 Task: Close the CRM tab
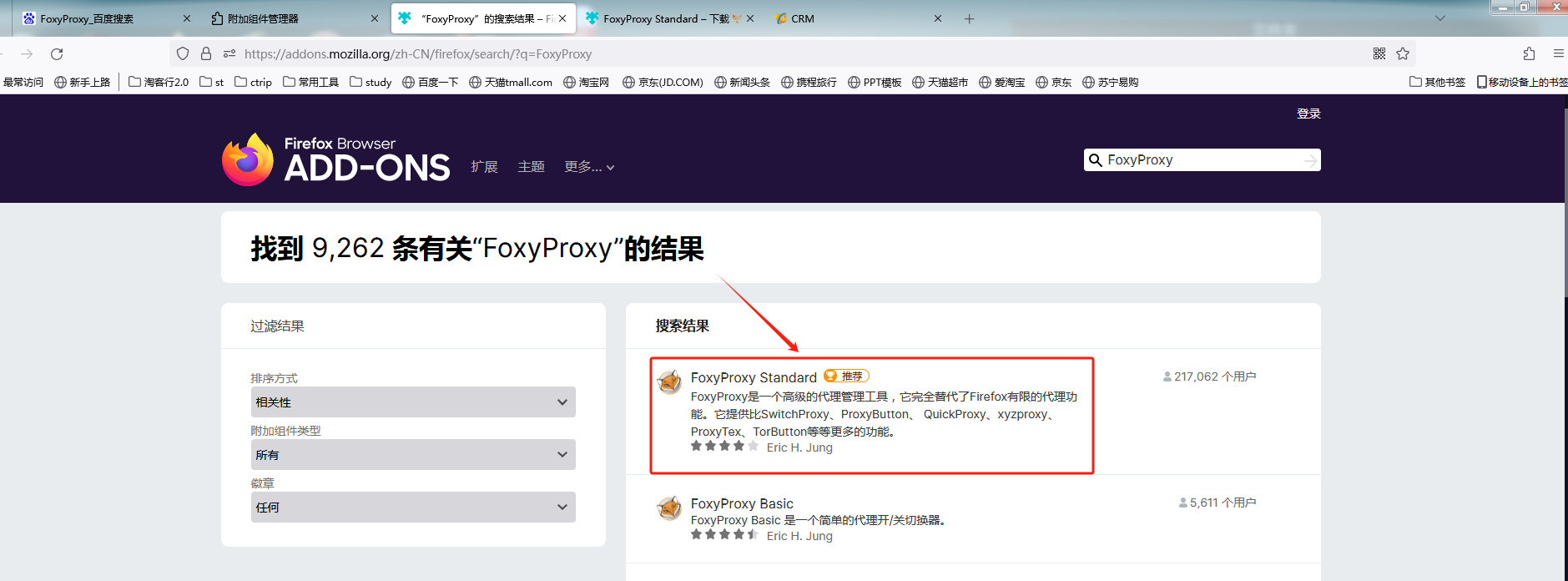(938, 18)
